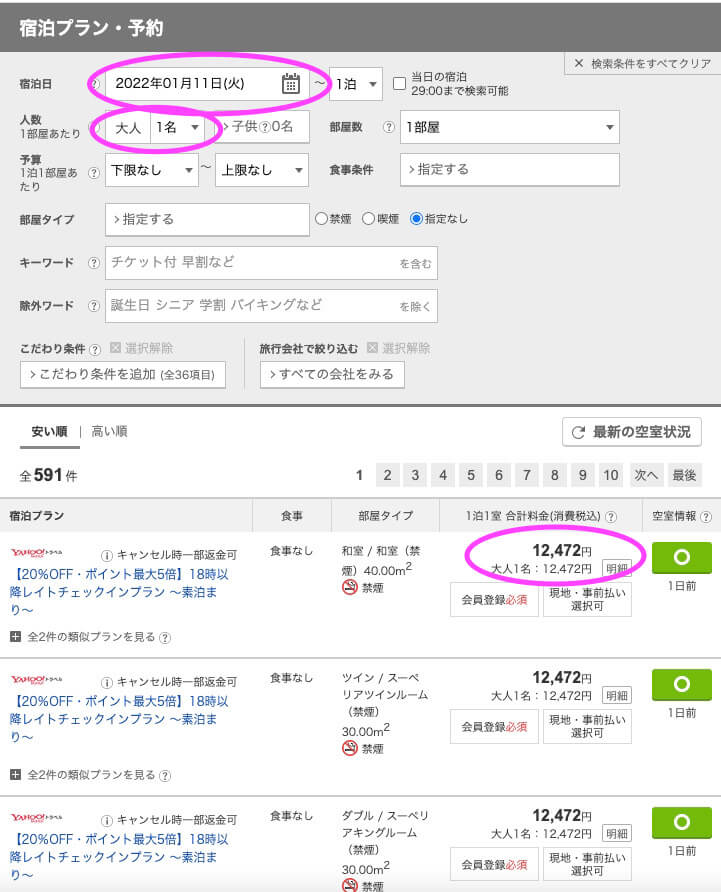
Task: Go to 次へ next page
Action: (646, 475)
